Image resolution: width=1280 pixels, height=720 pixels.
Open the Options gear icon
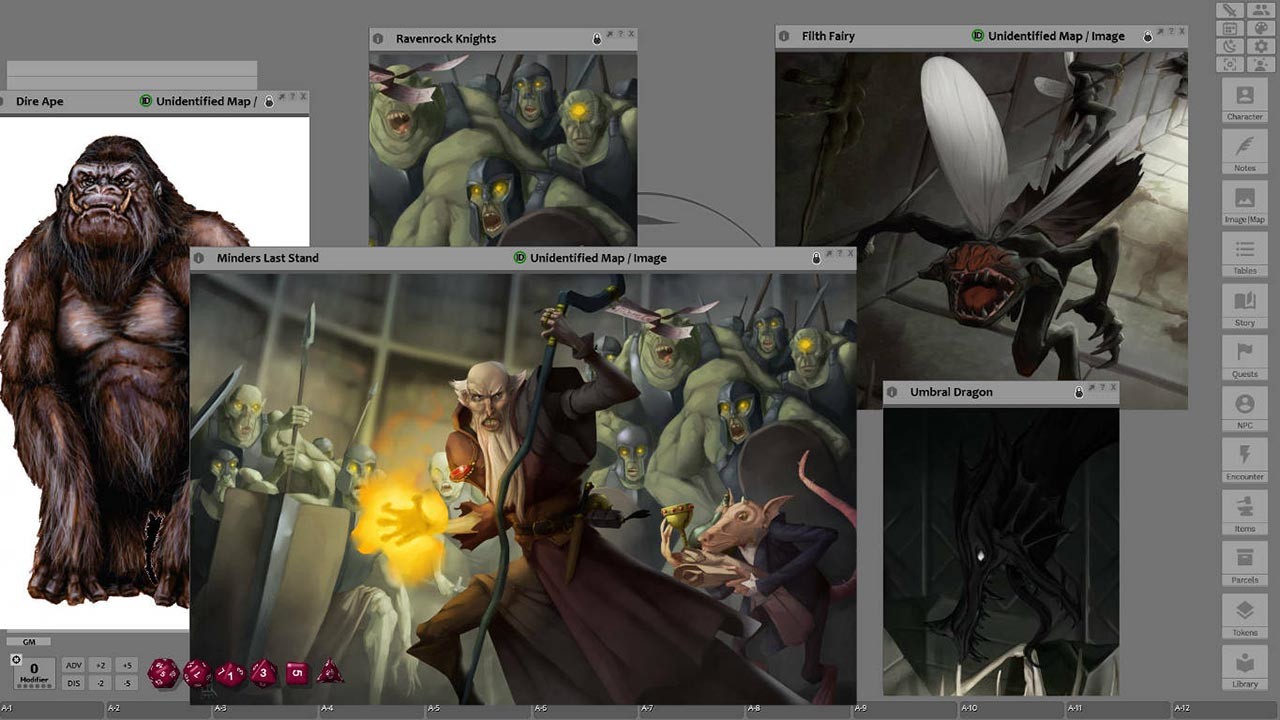tap(1260, 46)
